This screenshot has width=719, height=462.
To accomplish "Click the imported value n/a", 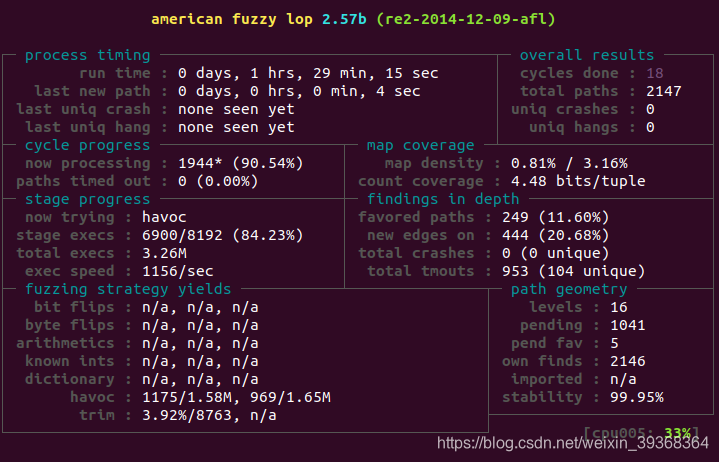I will point(623,380).
